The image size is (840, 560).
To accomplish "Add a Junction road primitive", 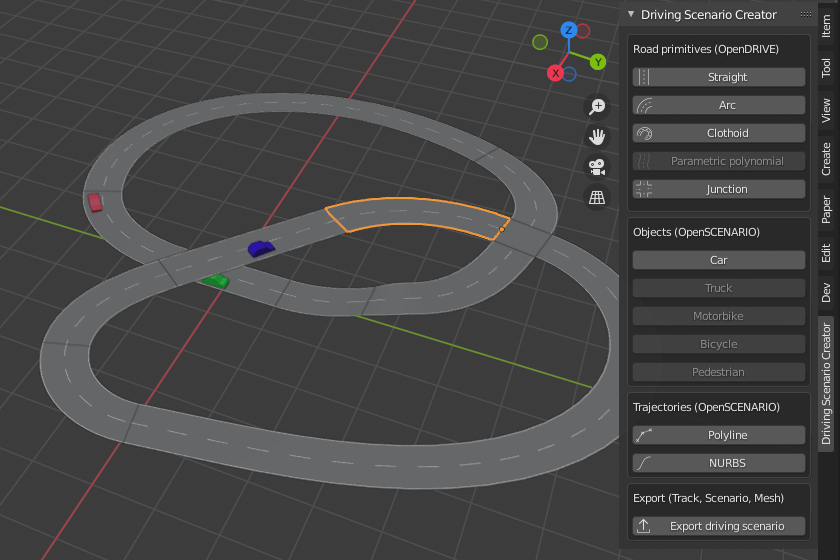I will tap(718, 189).
